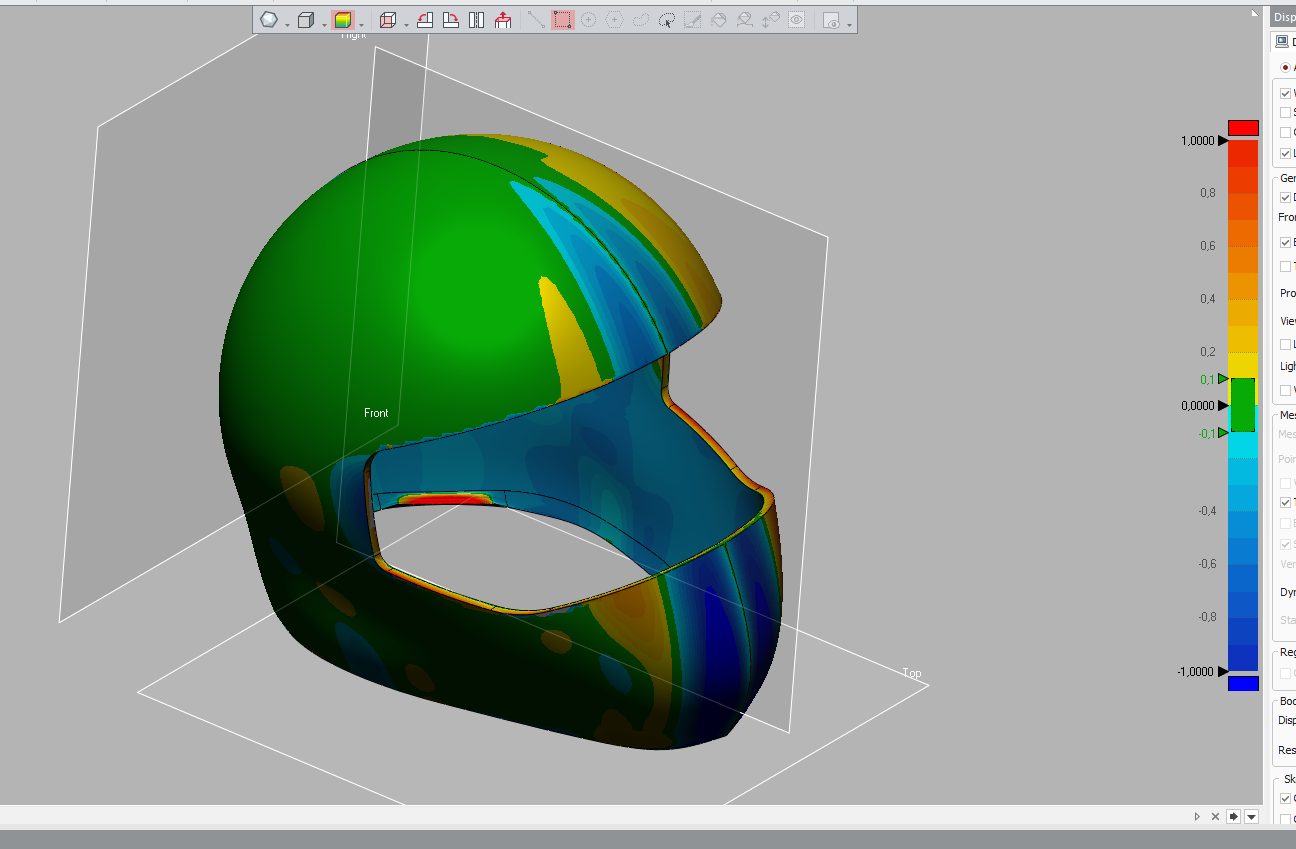Select the rectangle selection mode tool

pyautogui.click(x=563, y=20)
